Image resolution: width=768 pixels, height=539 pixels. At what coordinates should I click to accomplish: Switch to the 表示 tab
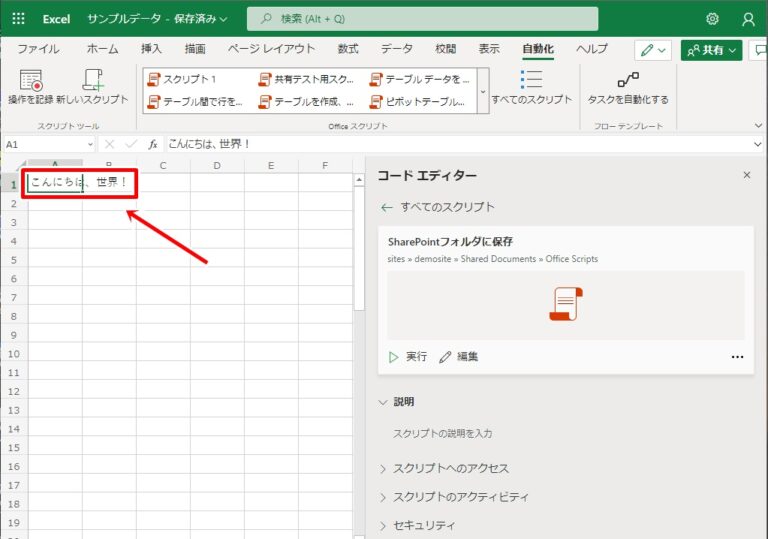pyautogui.click(x=489, y=49)
